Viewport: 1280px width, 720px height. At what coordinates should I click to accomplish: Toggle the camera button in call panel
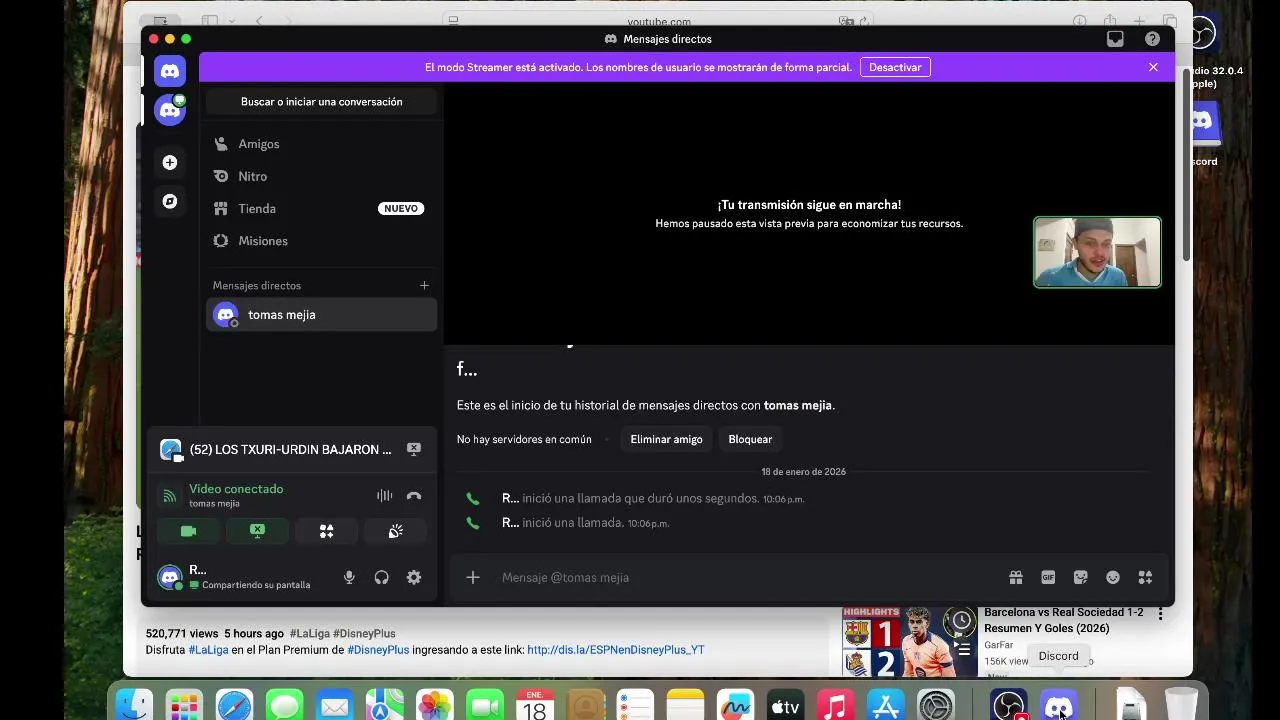coord(188,531)
